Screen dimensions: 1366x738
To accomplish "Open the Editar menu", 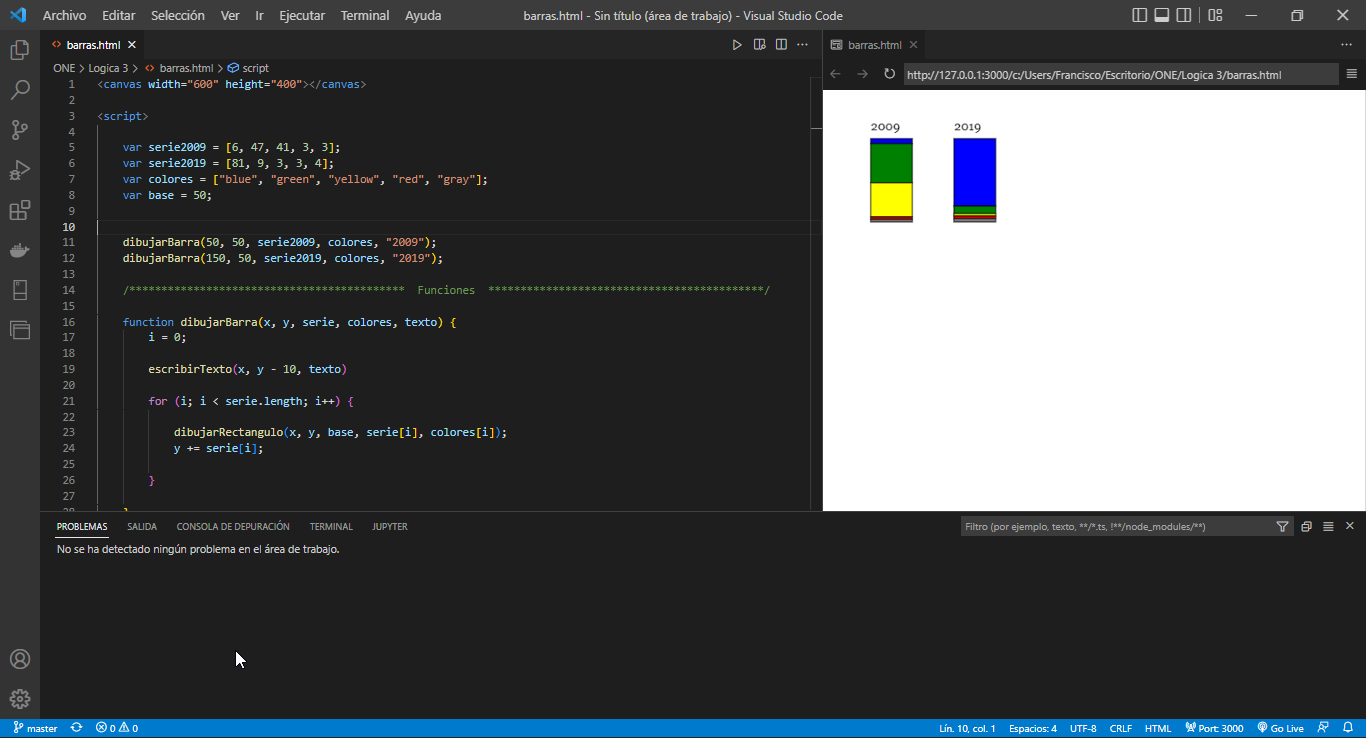I will pos(119,15).
